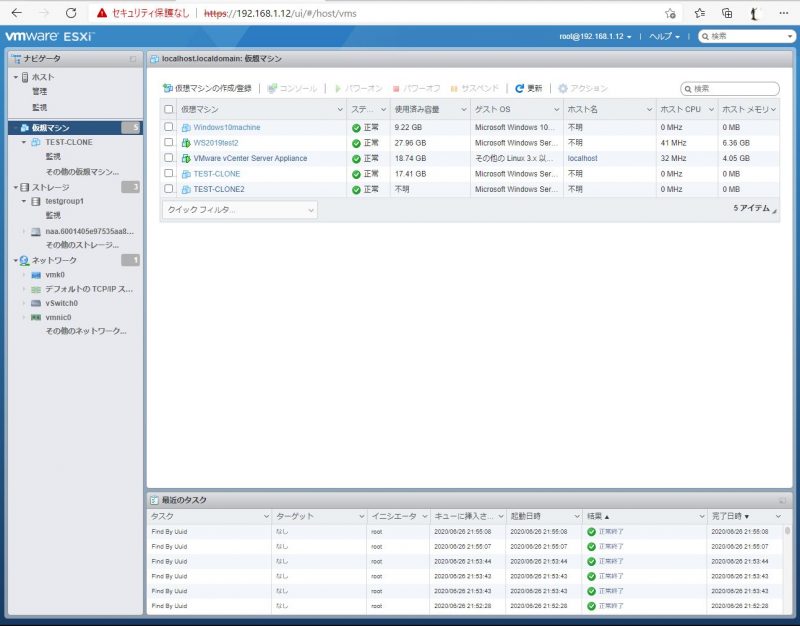Minimize the Recent Tasks panel icon
The image size is (800, 626).
(783, 500)
